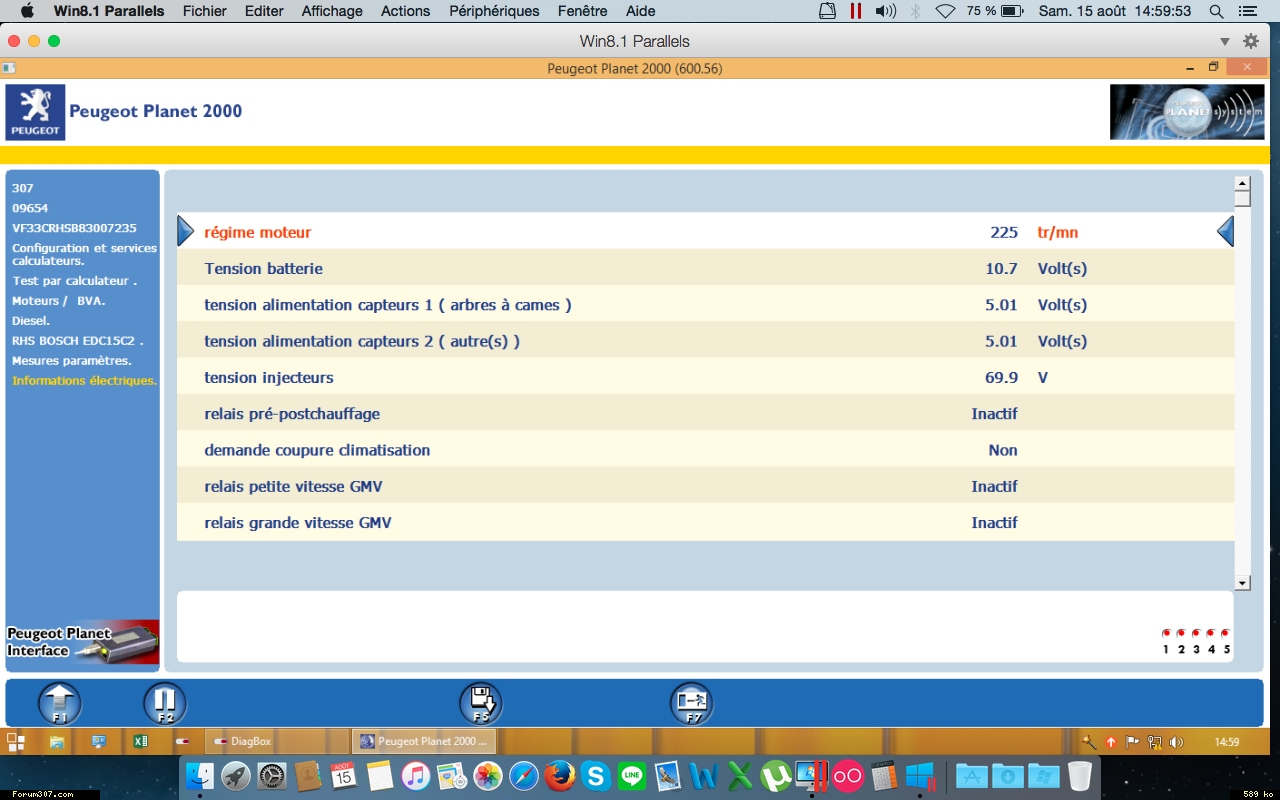Click the Wi-Fi status icon
The image size is (1280, 800).
pos(945,11)
